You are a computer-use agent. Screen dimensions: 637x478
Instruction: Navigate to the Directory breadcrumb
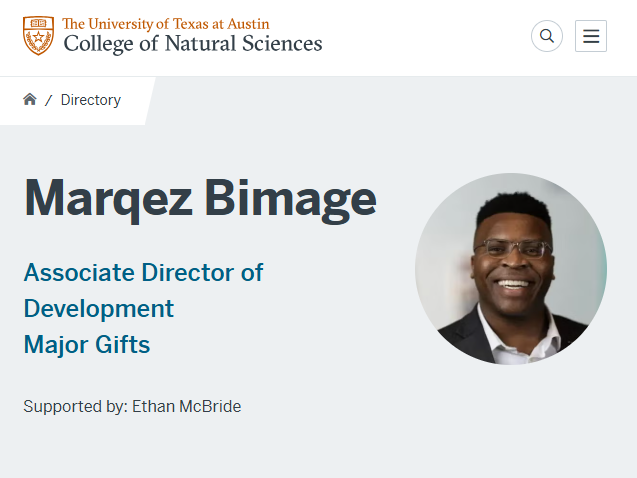point(91,100)
